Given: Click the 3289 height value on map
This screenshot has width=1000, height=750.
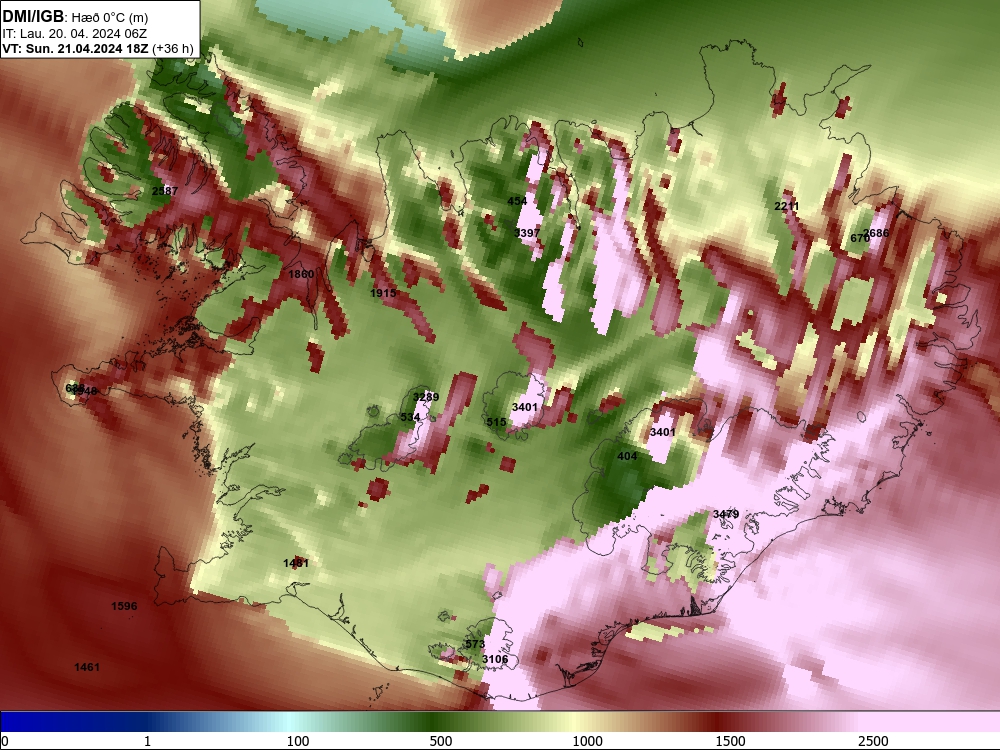Looking at the screenshot, I should (426, 397).
